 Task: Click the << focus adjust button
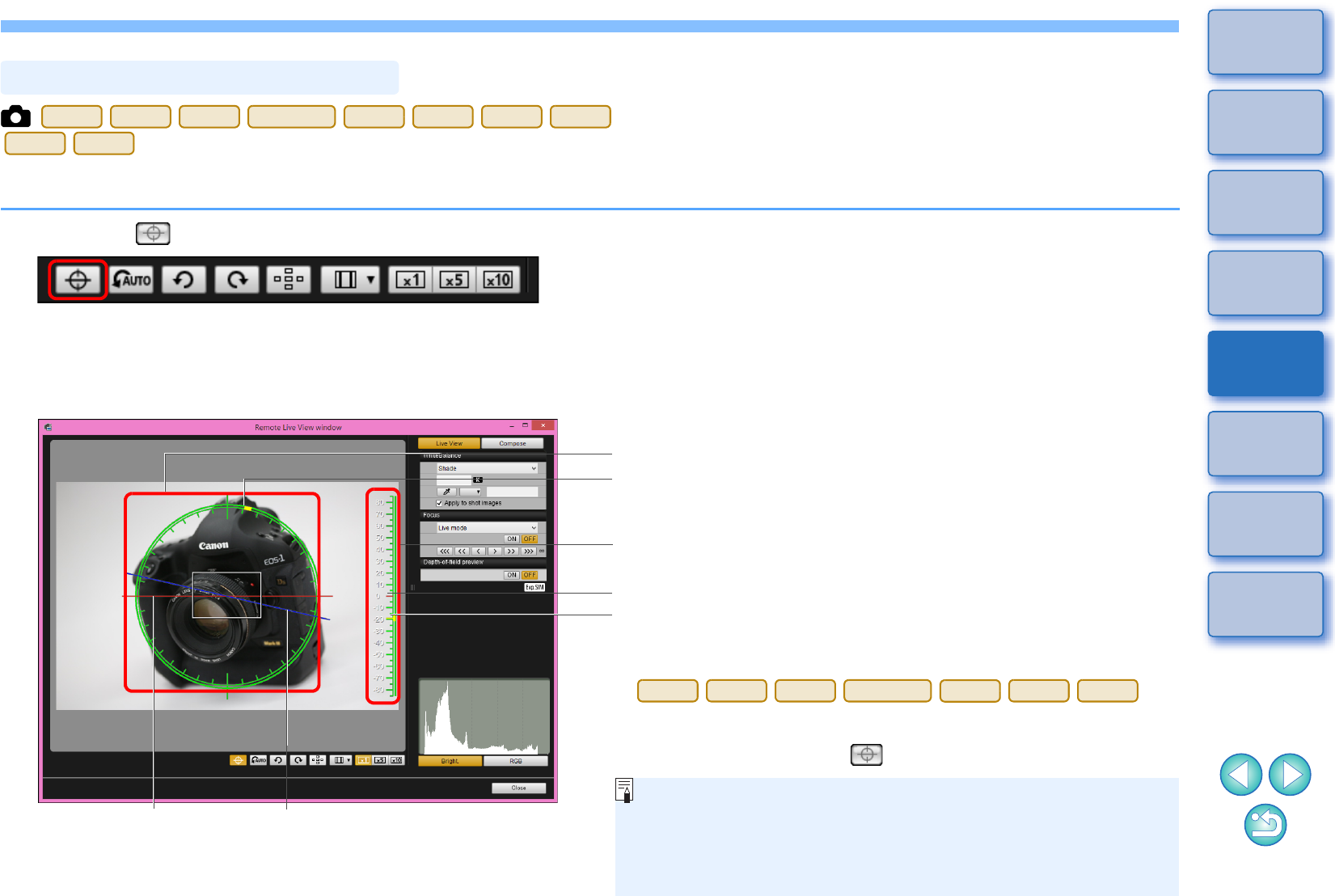point(462,552)
